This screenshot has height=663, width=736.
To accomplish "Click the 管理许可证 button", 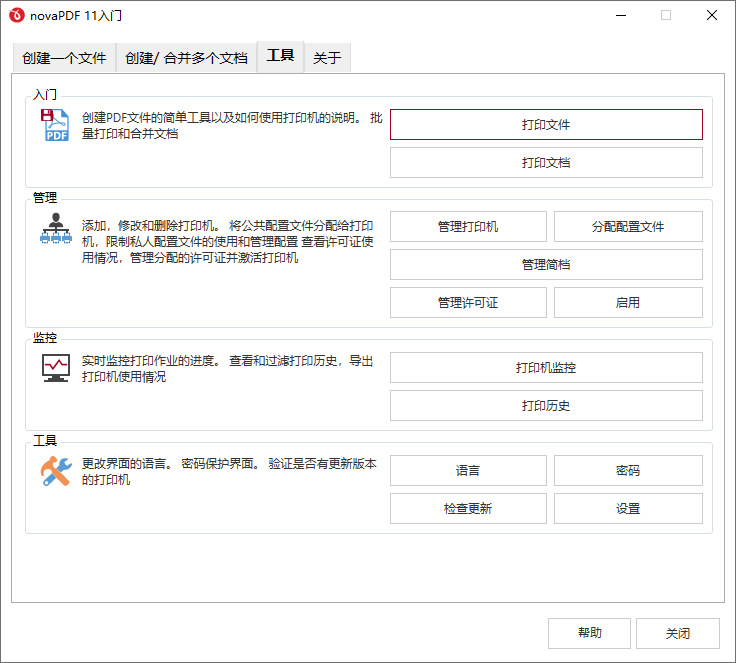I will [x=468, y=303].
